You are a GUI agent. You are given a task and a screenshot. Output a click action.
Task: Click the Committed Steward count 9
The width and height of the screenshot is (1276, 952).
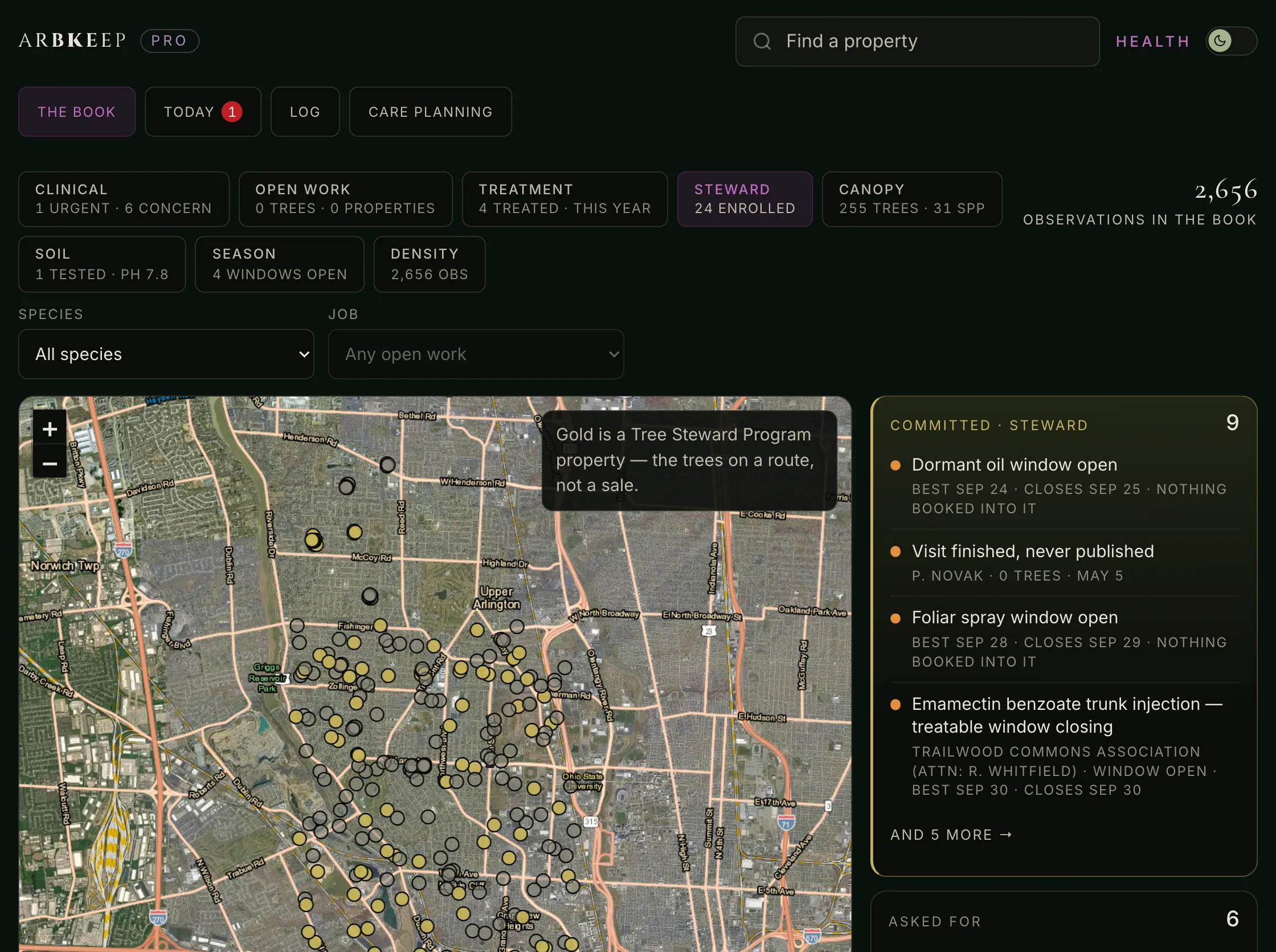tap(1232, 423)
